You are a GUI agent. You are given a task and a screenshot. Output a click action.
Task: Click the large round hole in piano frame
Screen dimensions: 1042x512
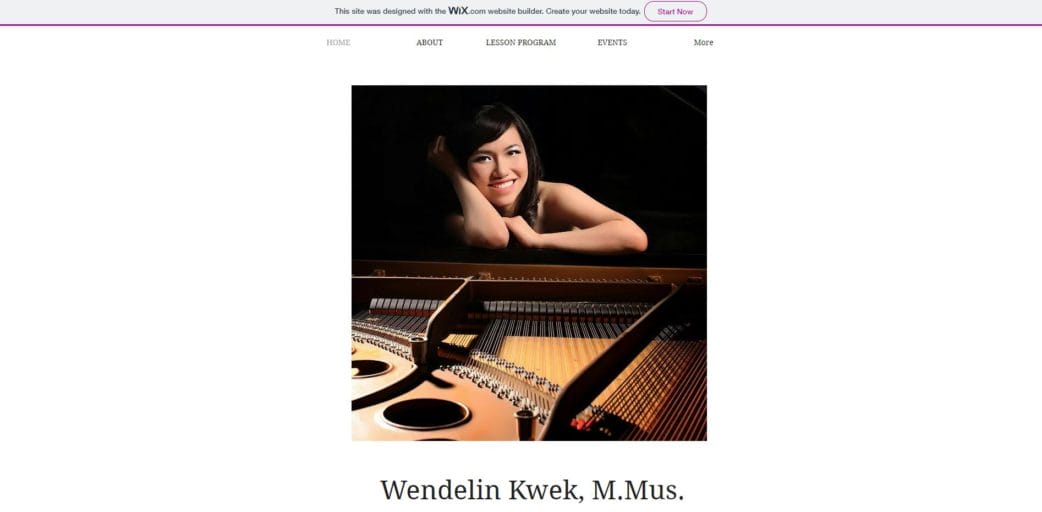tap(425, 414)
